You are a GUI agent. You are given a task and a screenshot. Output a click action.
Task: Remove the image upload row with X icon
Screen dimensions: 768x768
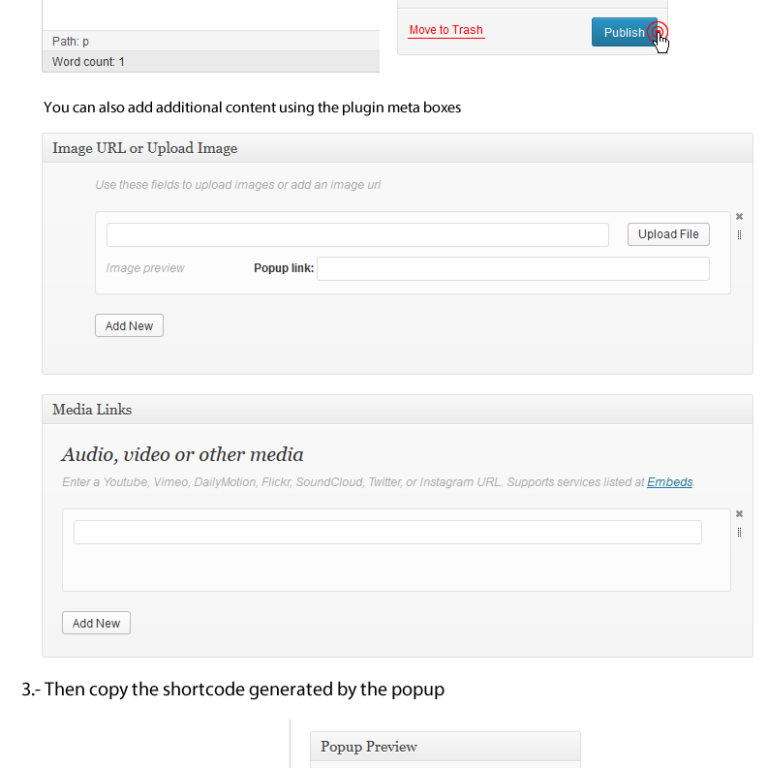click(x=739, y=216)
